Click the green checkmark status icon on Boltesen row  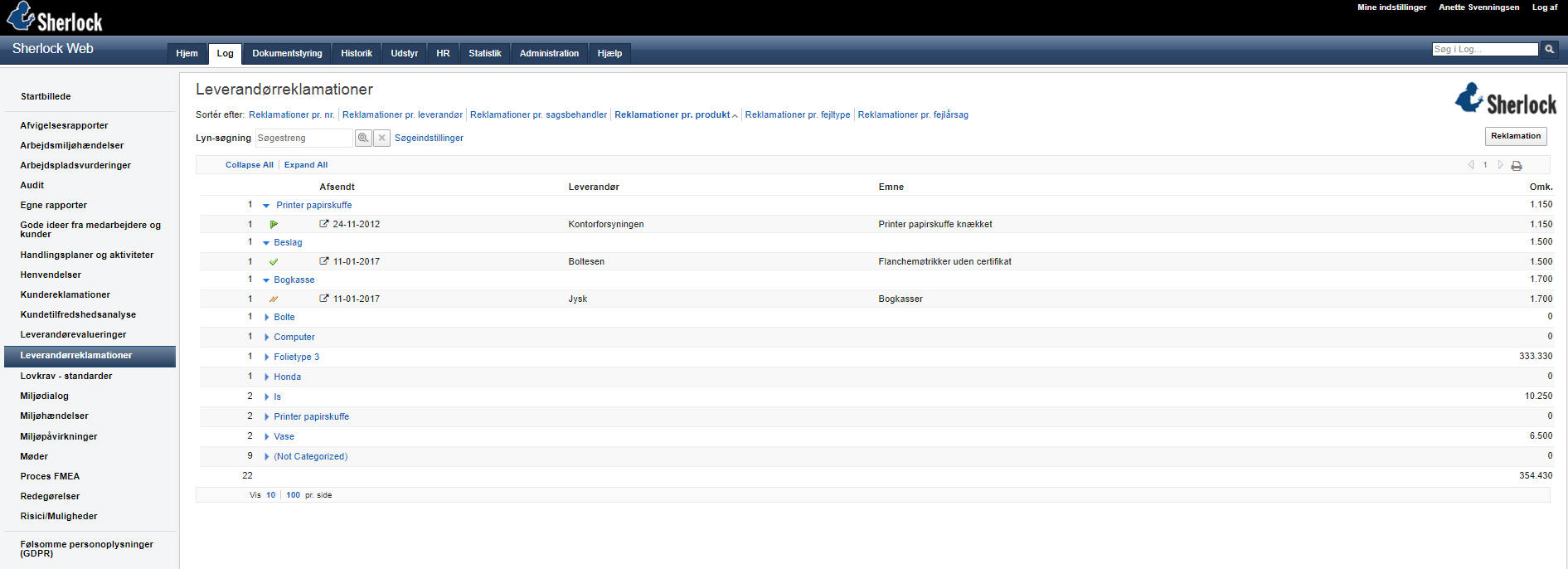(274, 262)
